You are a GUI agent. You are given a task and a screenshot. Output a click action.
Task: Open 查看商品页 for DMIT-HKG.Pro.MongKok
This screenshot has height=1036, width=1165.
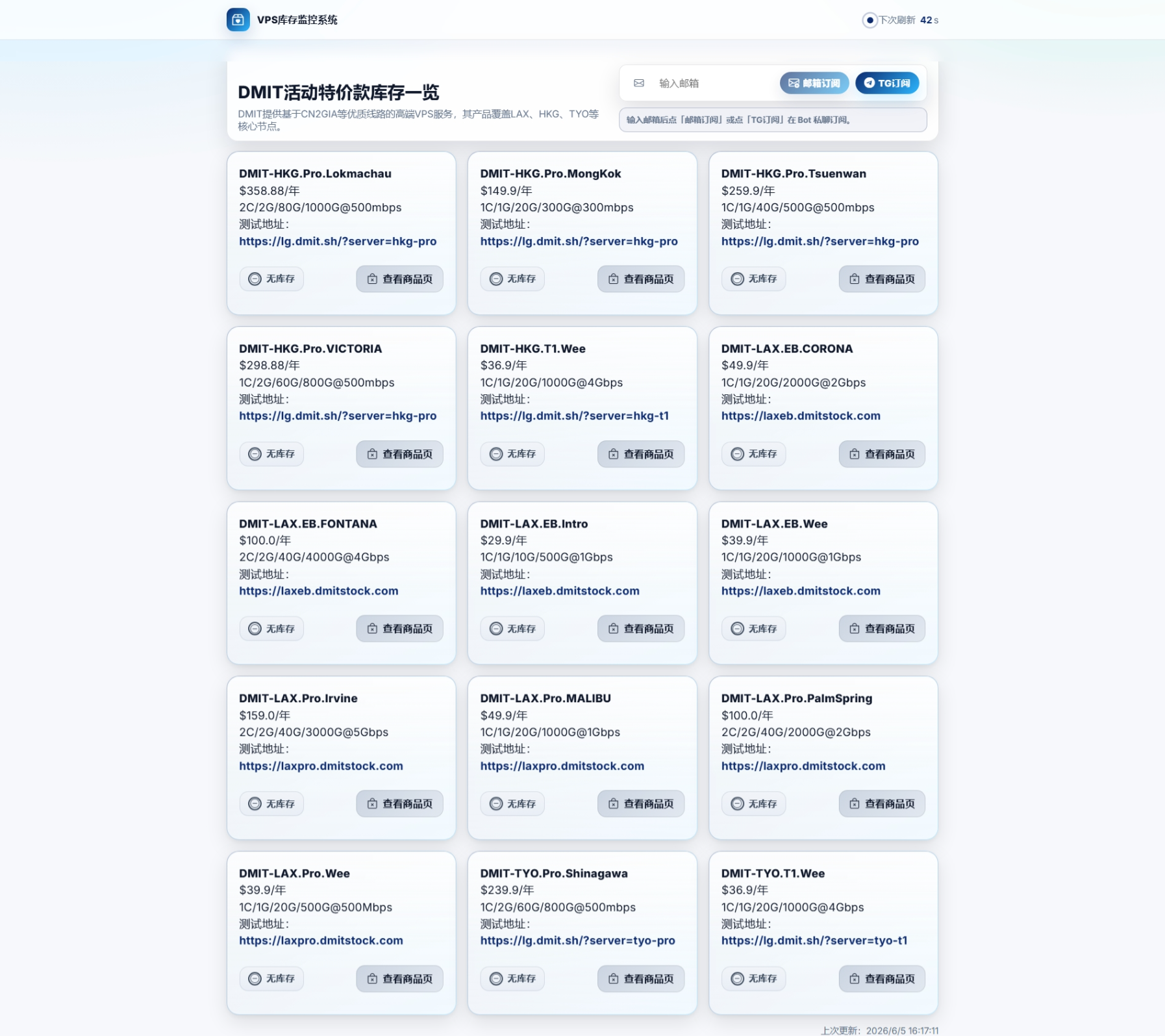point(641,279)
